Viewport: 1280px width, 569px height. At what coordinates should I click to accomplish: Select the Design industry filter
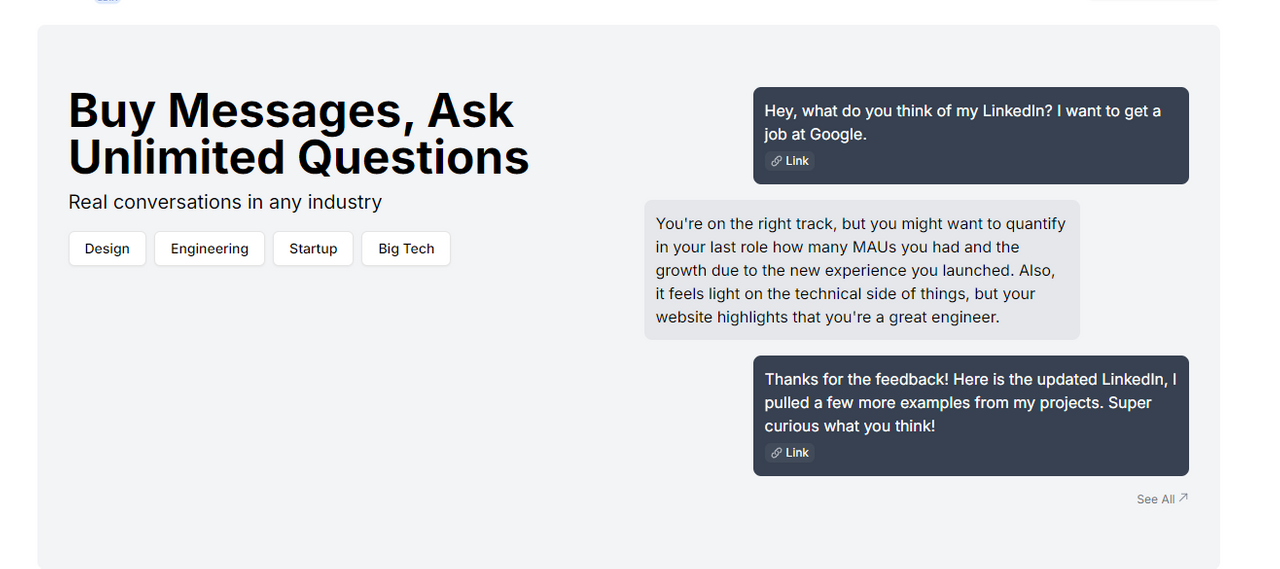coord(107,249)
